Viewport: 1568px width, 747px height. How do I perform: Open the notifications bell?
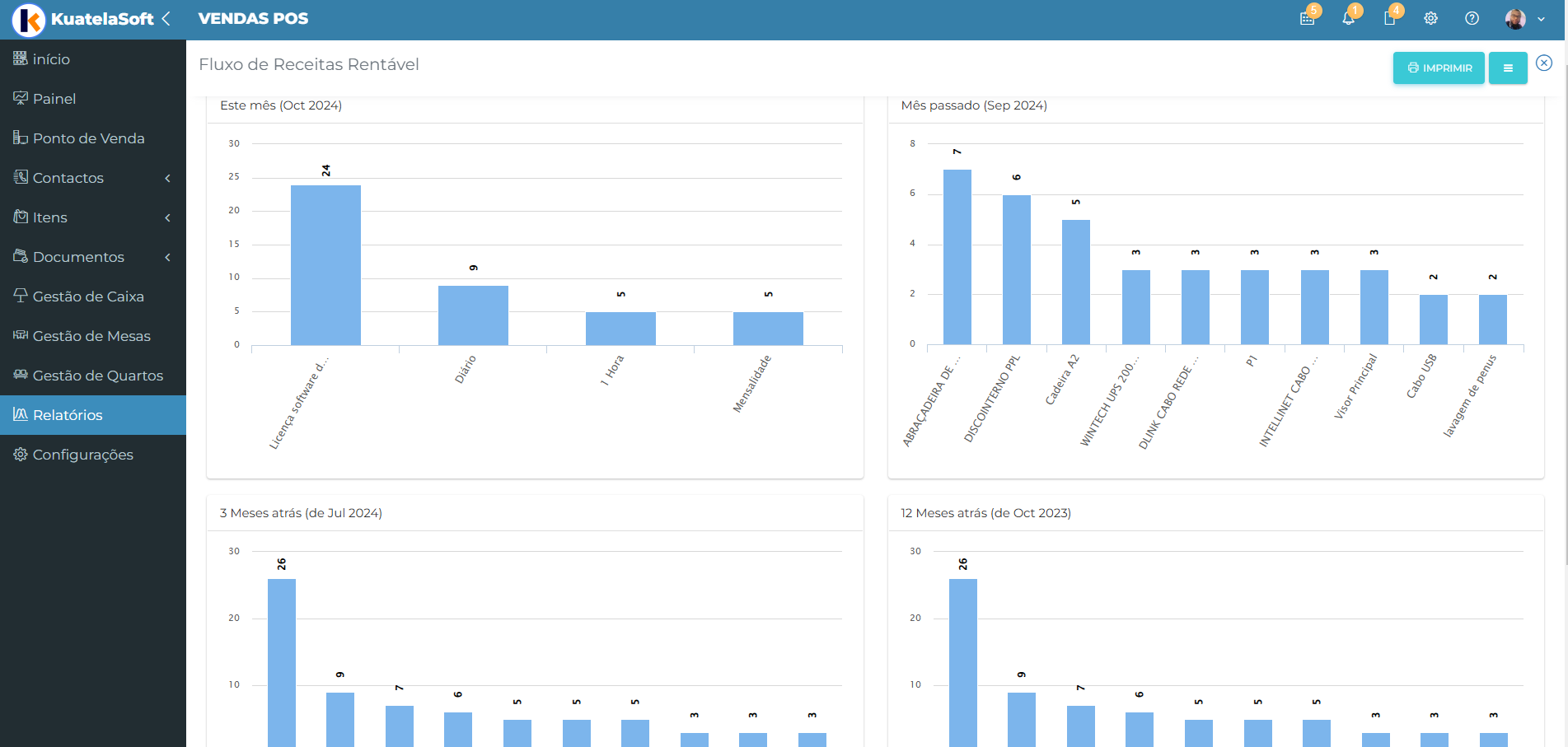pyautogui.click(x=1349, y=18)
